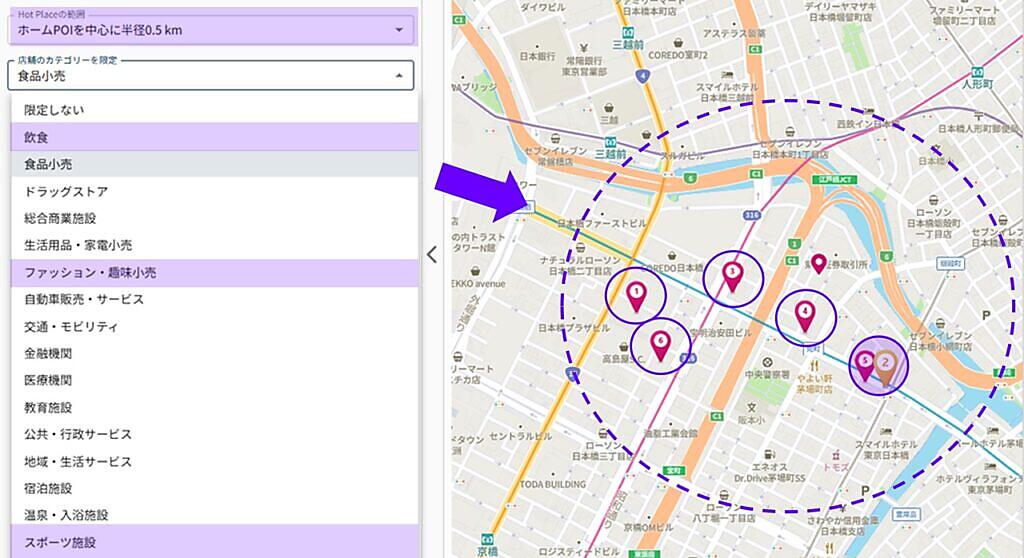Click map pin number 3
The width and height of the screenshot is (1024, 558).
(x=732, y=275)
